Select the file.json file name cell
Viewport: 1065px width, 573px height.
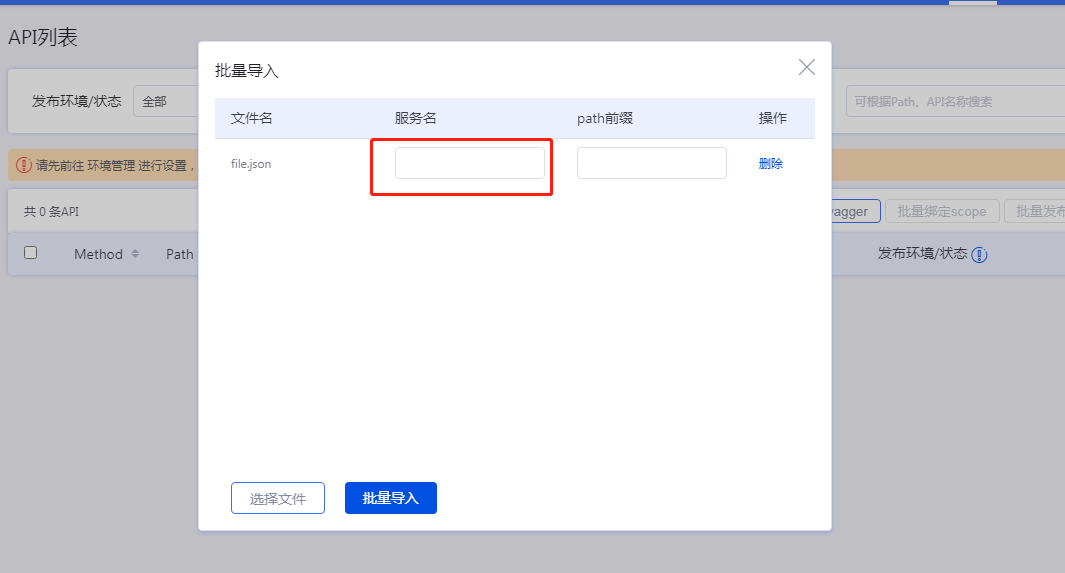coord(251,164)
